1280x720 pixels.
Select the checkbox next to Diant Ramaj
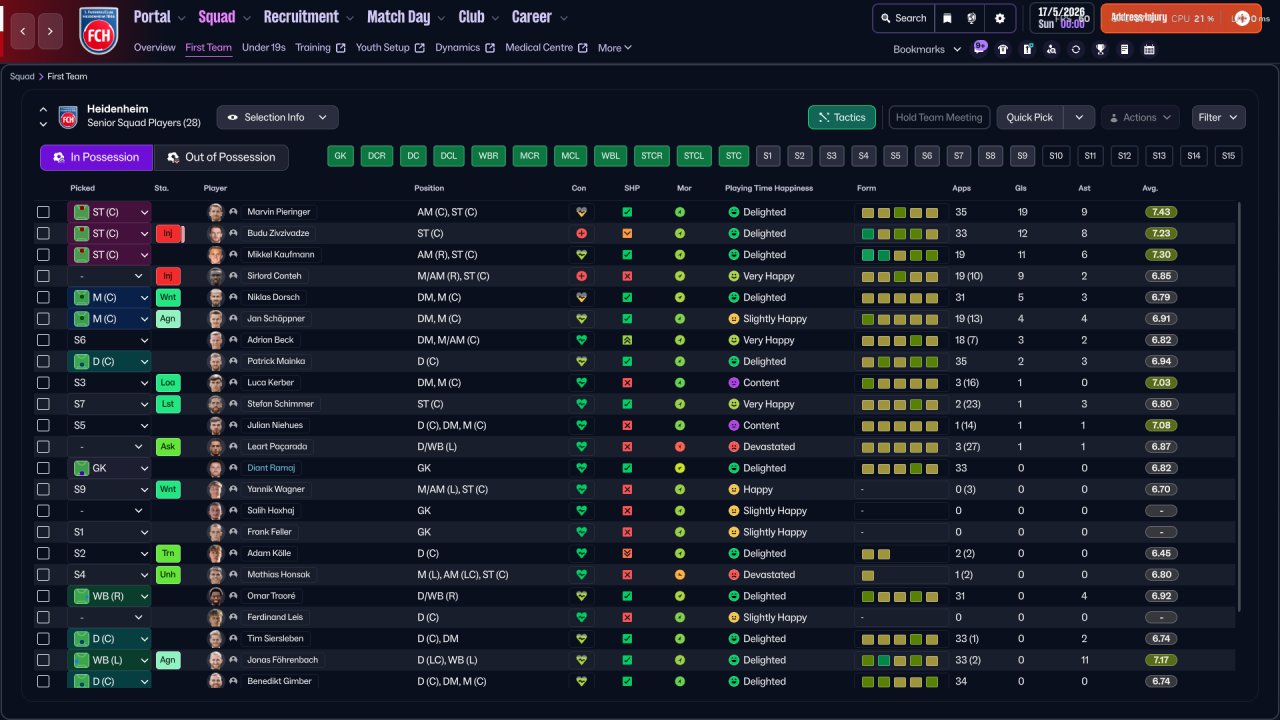pyautogui.click(x=43, y=468)
